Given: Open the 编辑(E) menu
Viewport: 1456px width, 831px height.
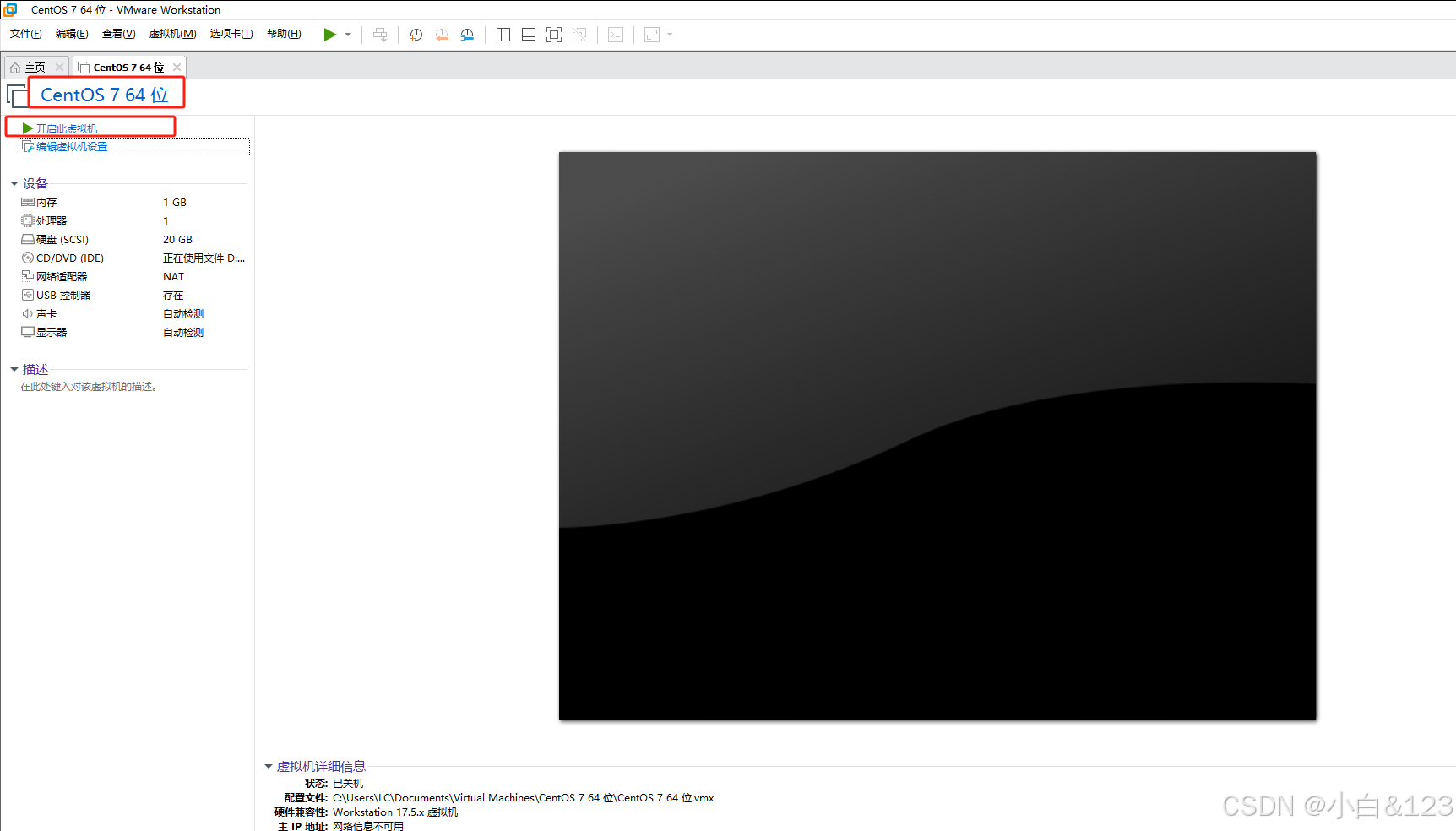Looking at the screenshot, I should pos(72,34).
